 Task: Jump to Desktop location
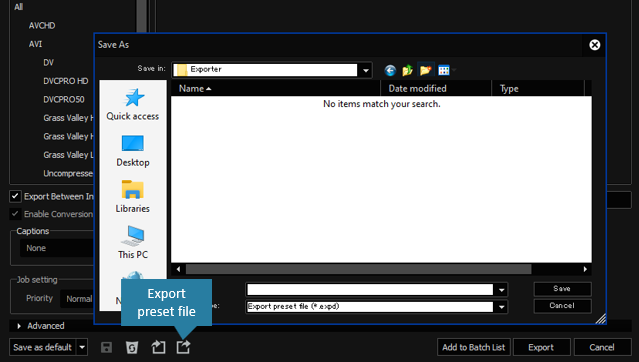133,151
